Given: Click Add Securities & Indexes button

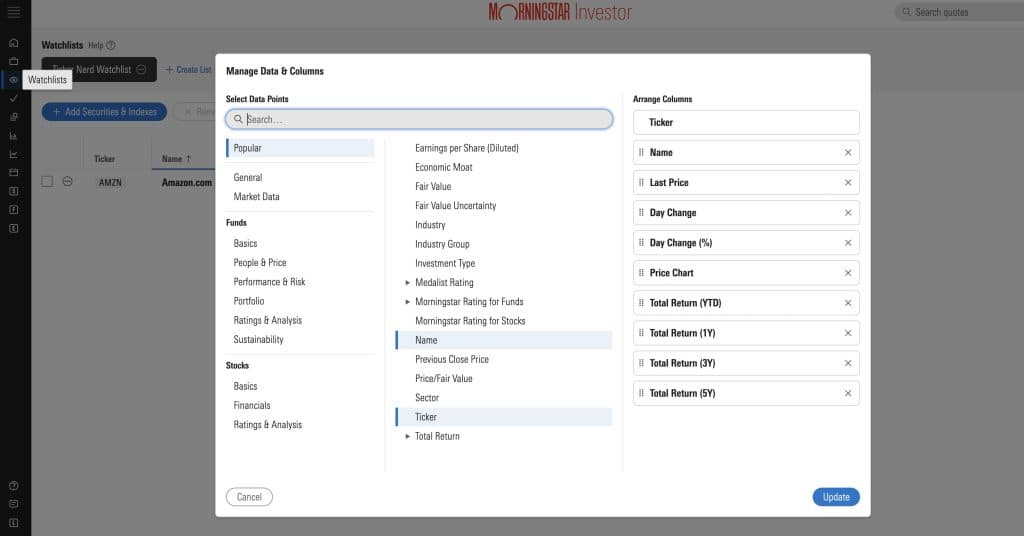Looking at the screenshot, I should [x=104, y=112].
